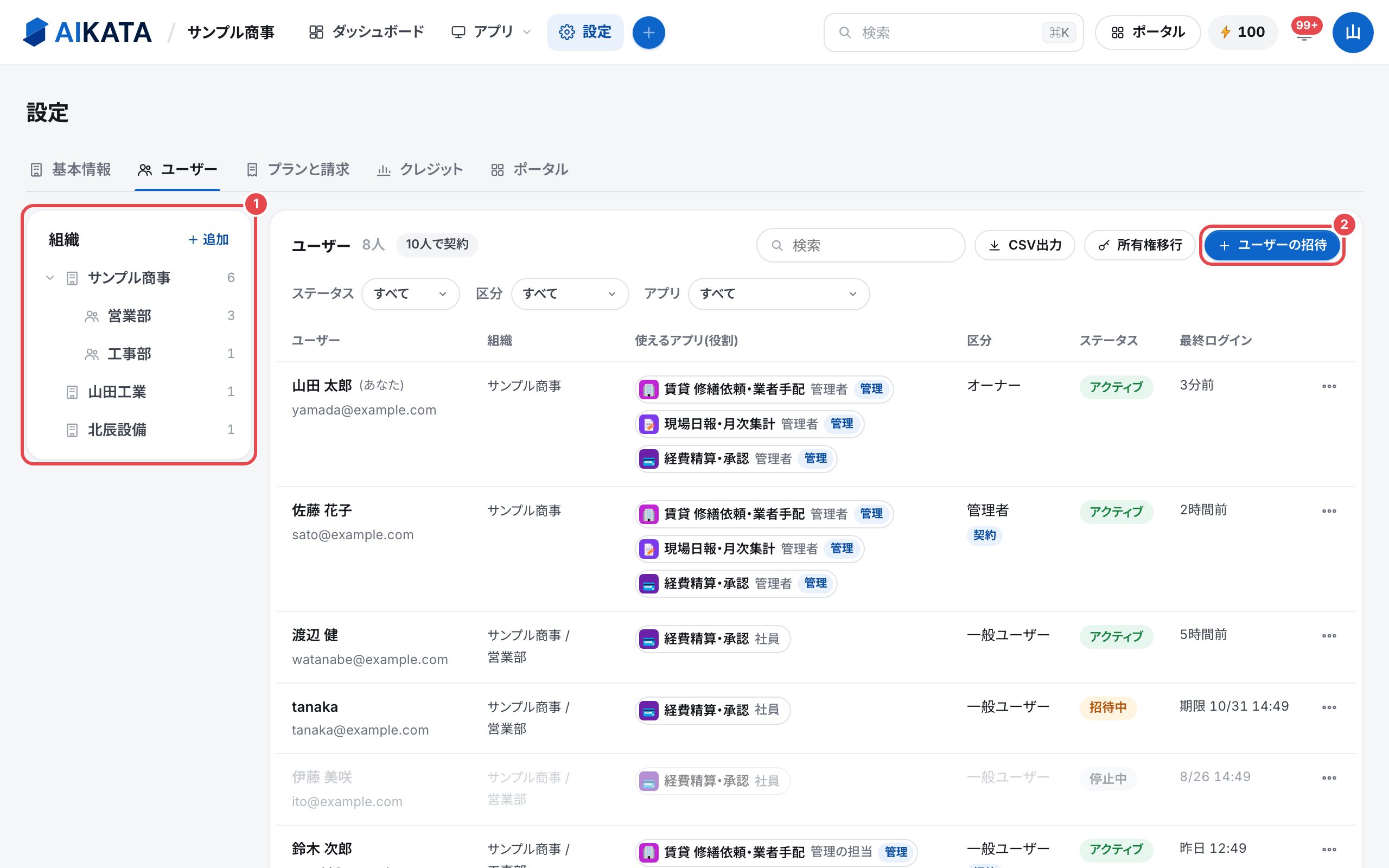
Task: Open the アプリ dropdown menu
Action: pos(490,32)
